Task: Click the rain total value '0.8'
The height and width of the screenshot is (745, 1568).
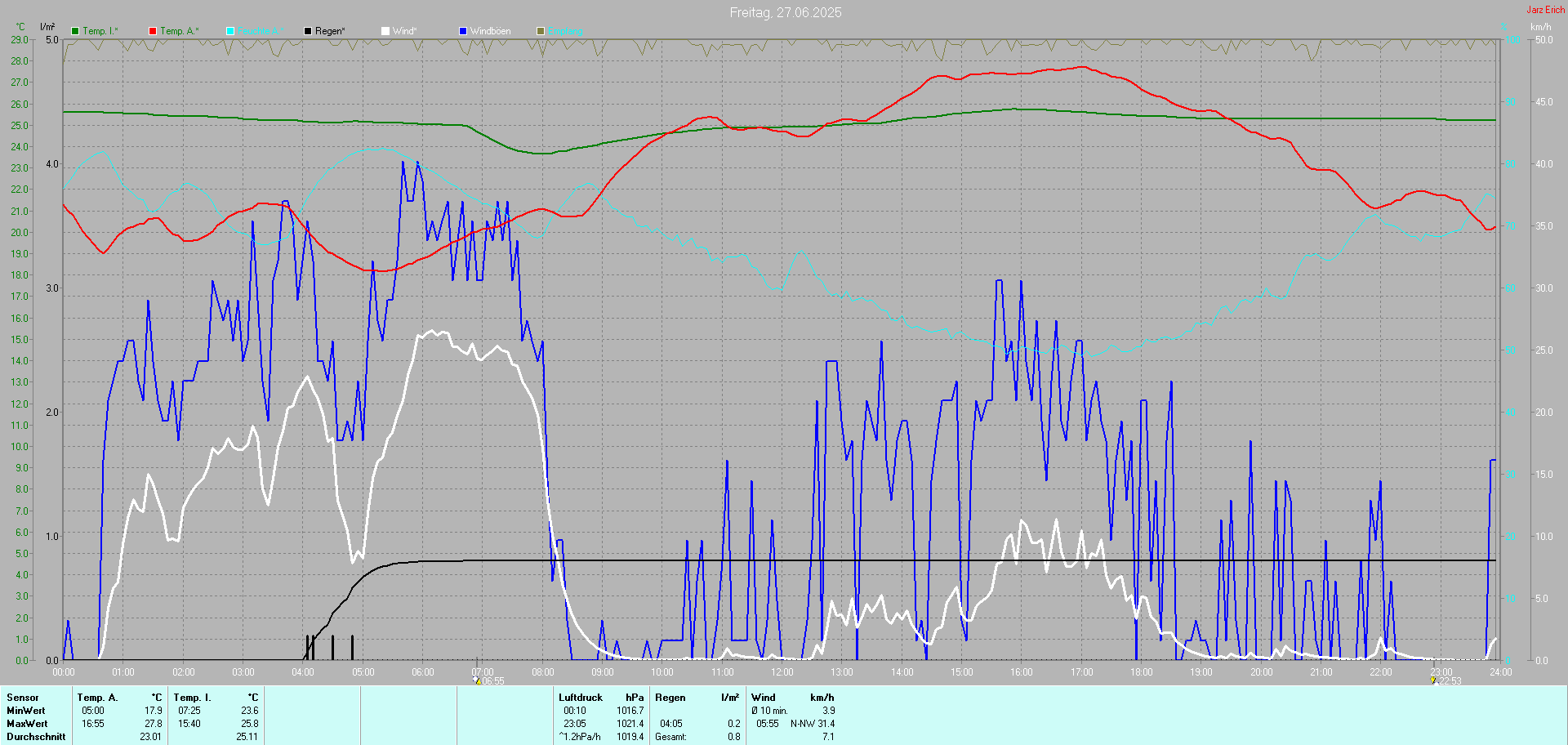Action: click(734, 737)
